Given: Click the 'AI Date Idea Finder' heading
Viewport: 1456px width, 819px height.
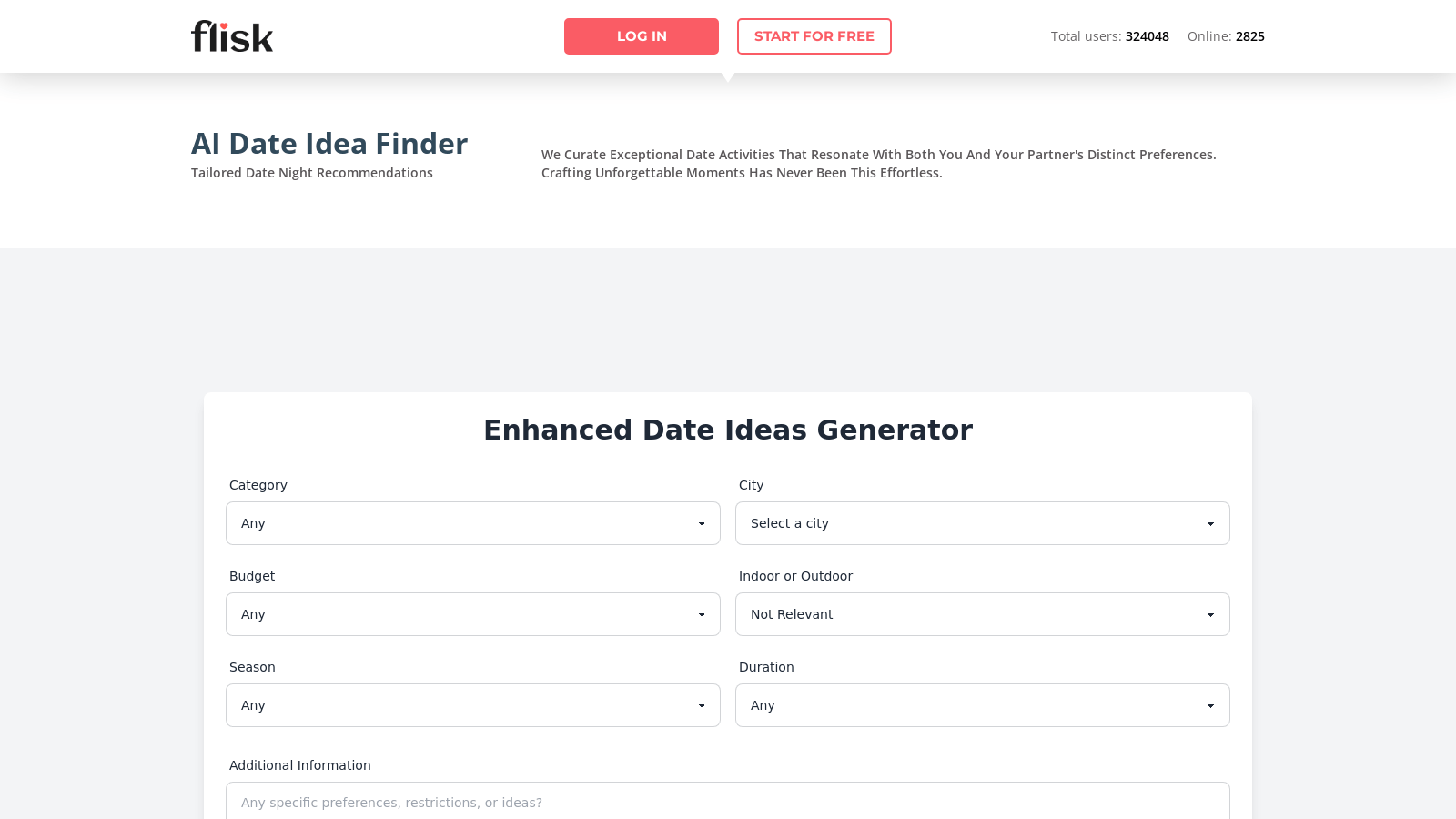Looking at the screenshot, I should click(329, 144).
